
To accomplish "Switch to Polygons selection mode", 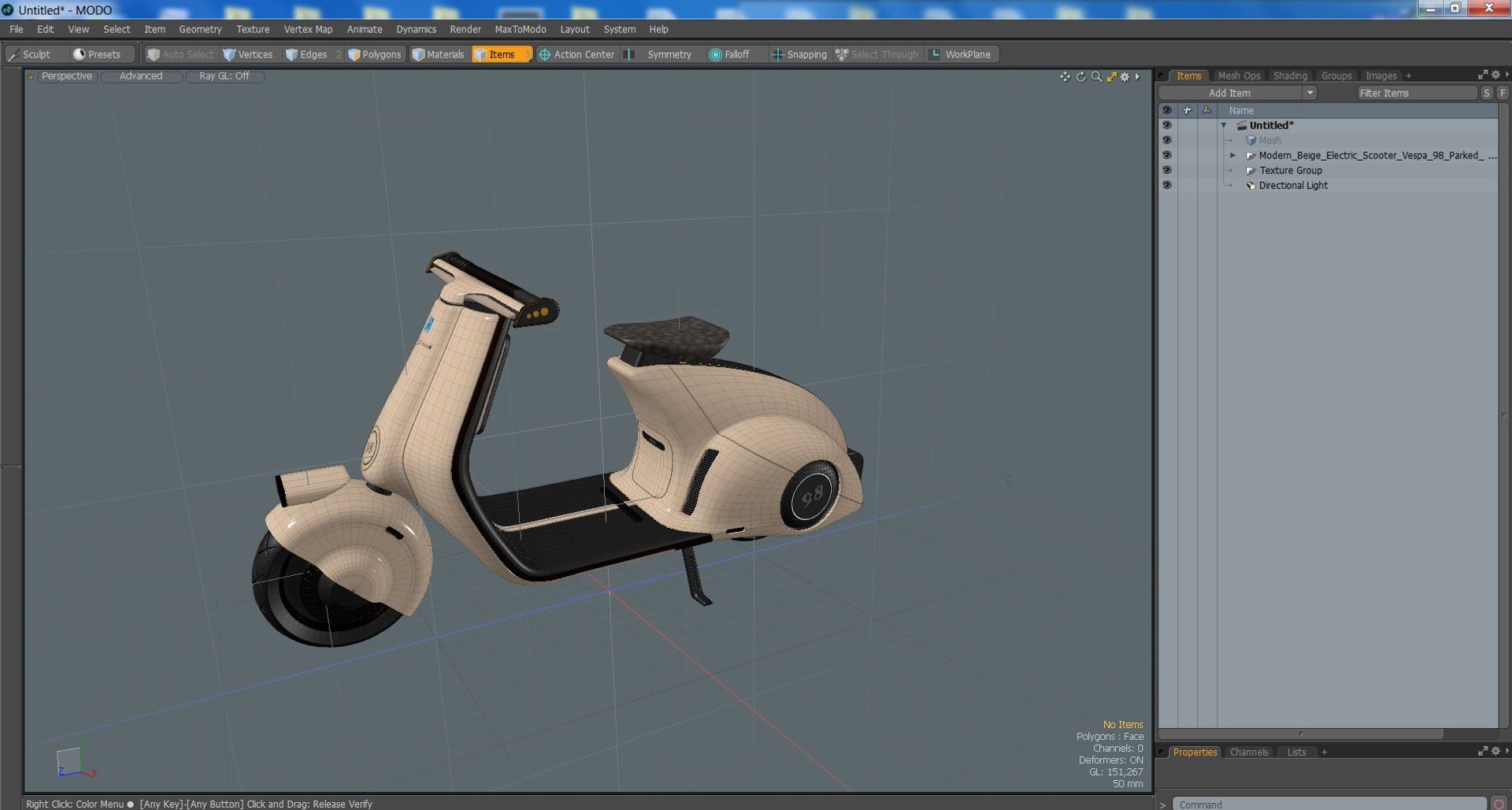I will 375,54.
